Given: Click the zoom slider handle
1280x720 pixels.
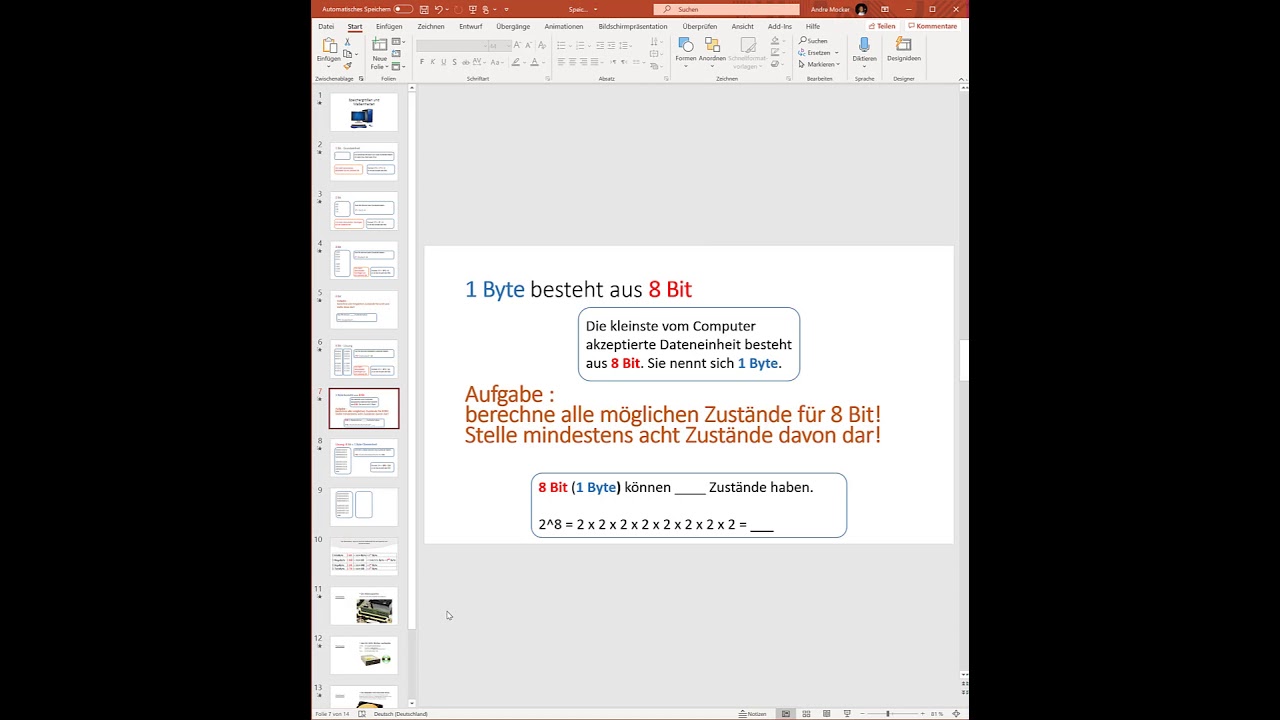Looking at the screenshot, I should (x=888, y=714).
